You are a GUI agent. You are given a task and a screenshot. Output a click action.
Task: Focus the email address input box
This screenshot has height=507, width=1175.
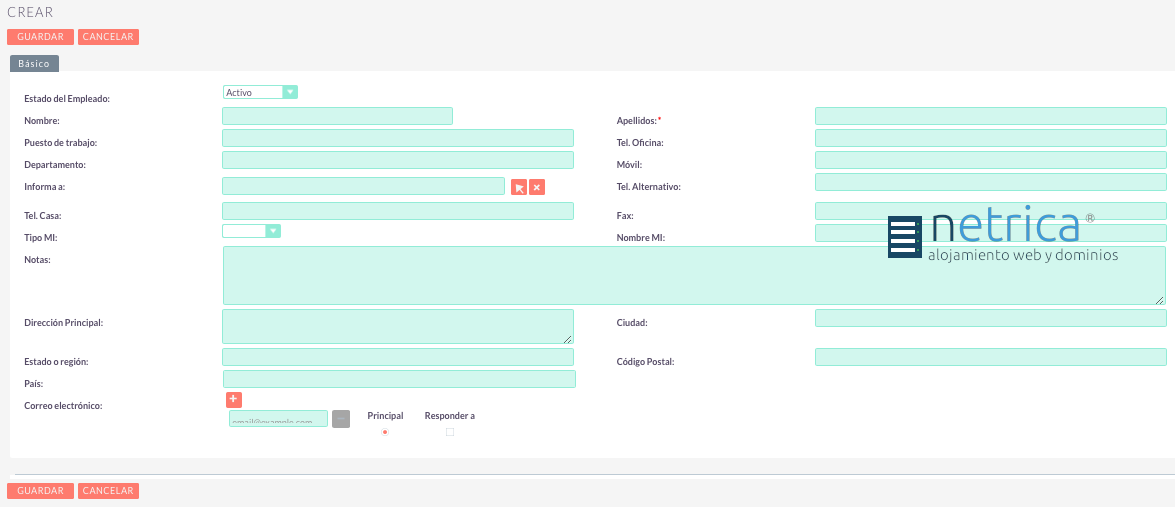(x=278, y=419)
